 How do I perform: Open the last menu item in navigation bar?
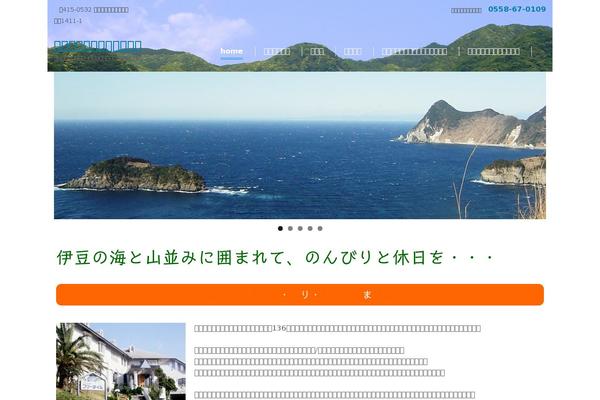point(493,51)
